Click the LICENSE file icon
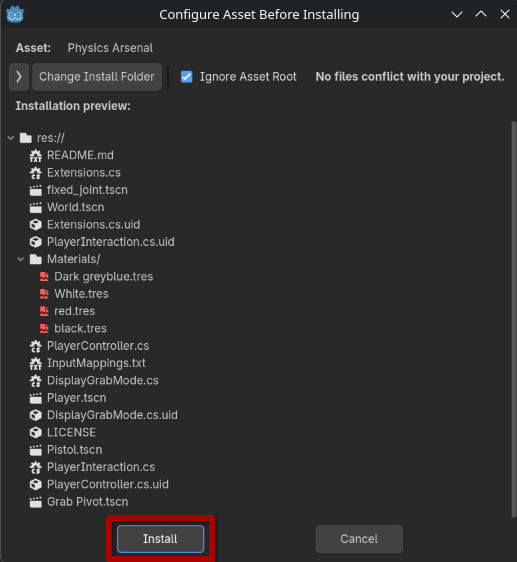Screen dimensions: 517x562 [x=35, y=433]
